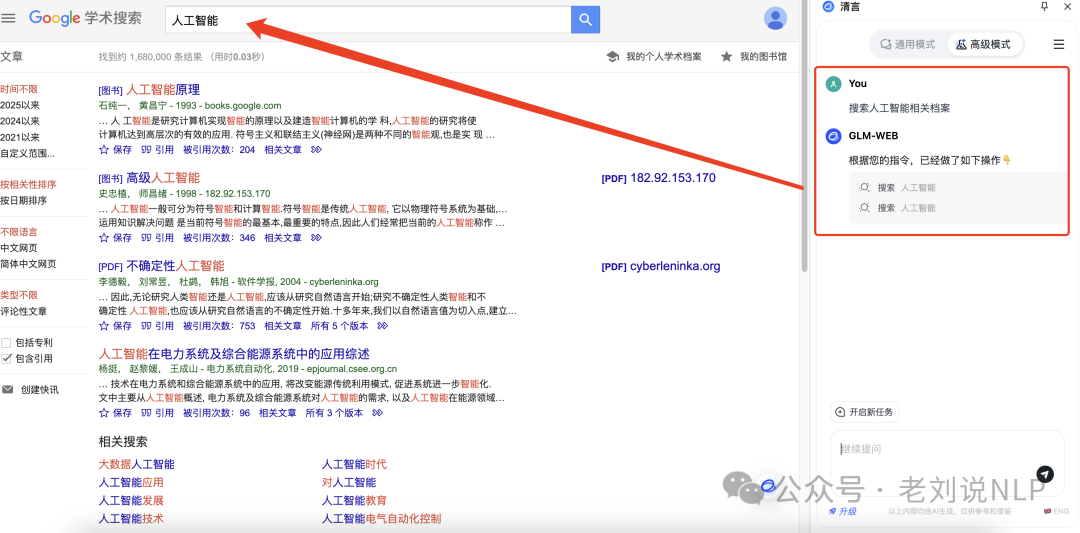
Task: Click the 升级 upgrade link
Action: coord(842,511)
